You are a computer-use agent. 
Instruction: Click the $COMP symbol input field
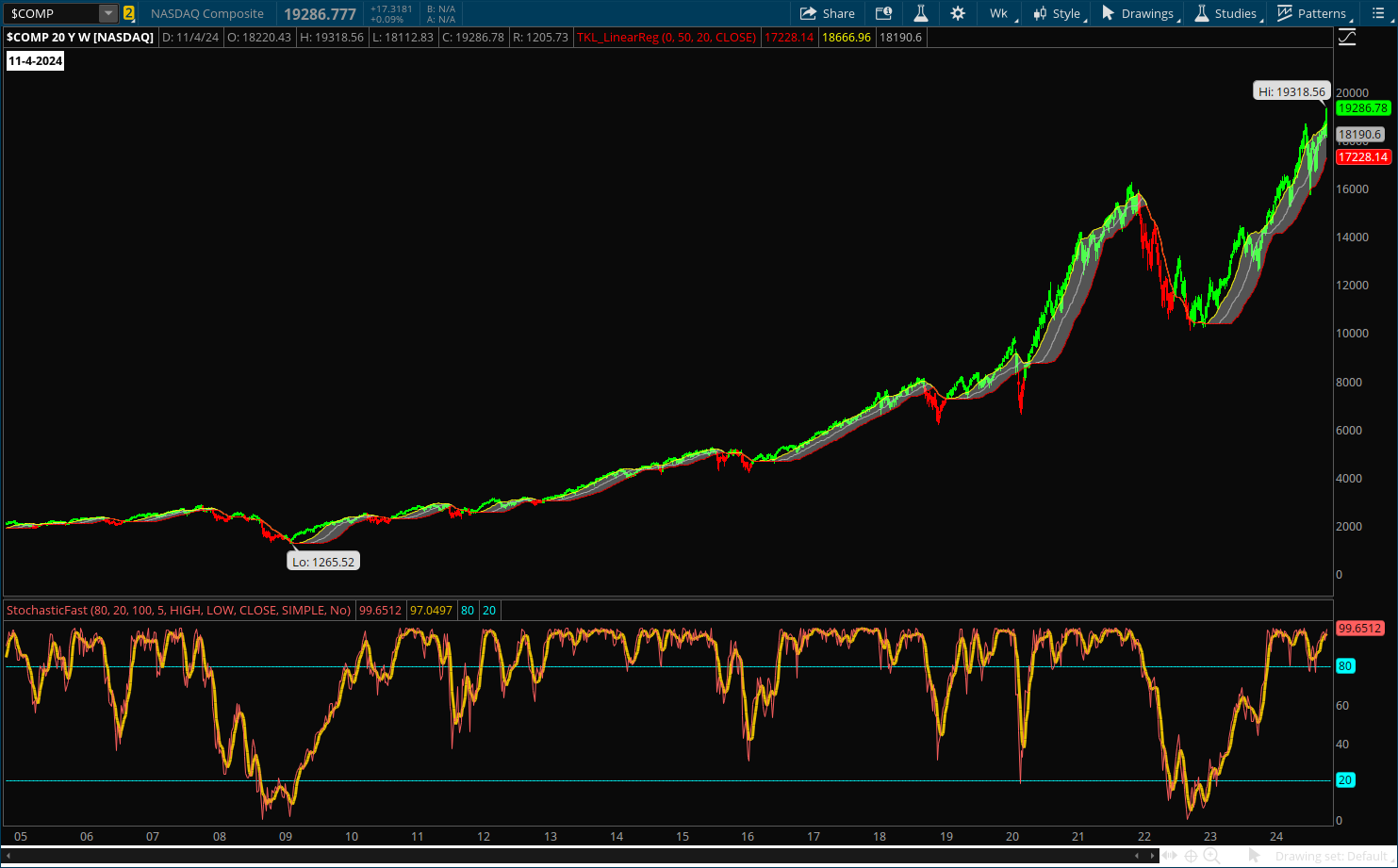coord(52,13)
